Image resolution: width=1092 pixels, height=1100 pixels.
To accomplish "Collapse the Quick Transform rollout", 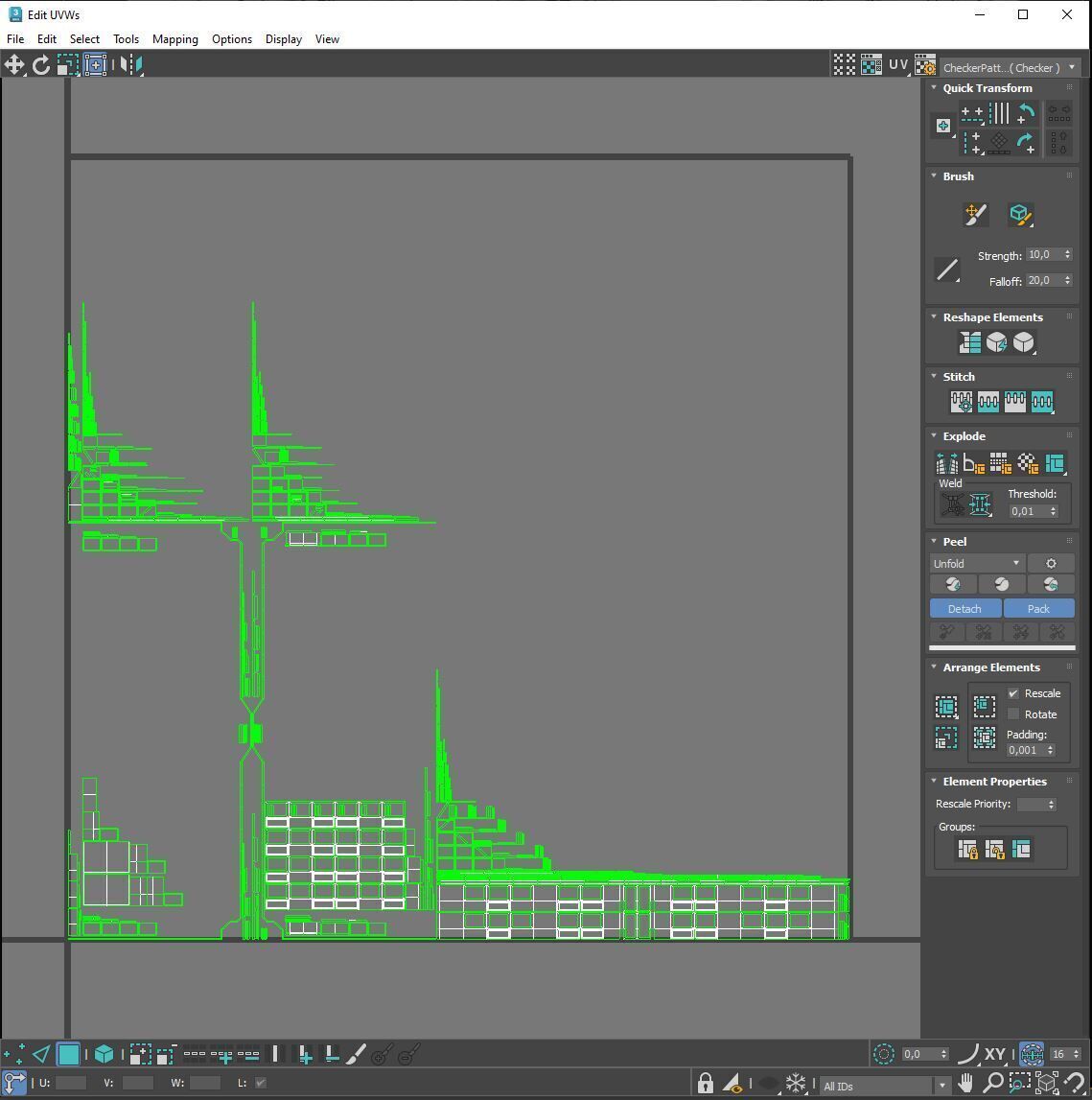I will (x=934, y=87).
